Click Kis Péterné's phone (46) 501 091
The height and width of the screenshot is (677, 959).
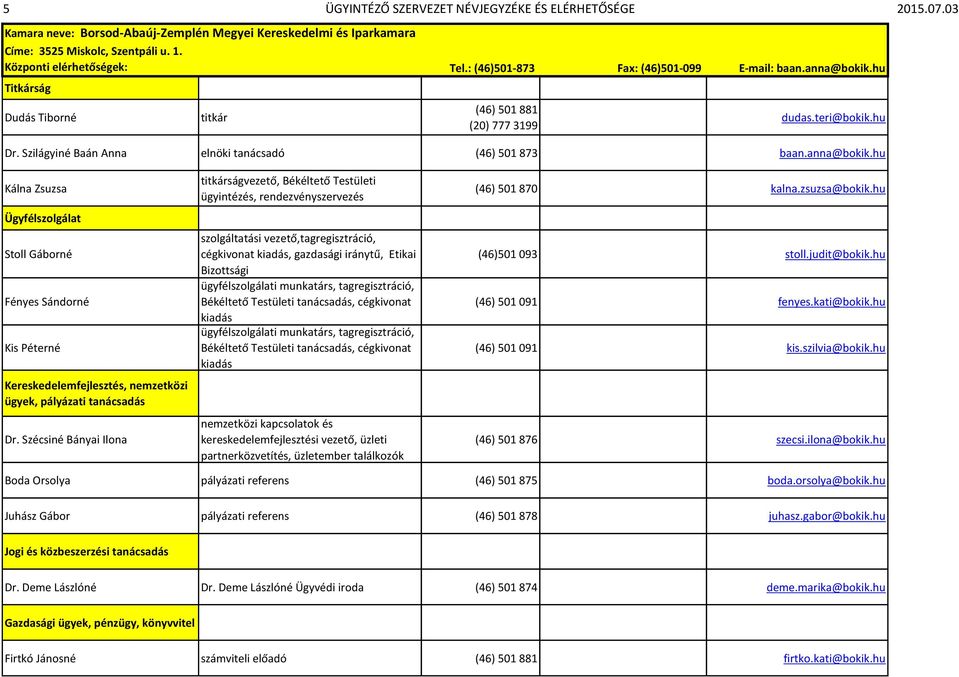(x=506, y=347)
